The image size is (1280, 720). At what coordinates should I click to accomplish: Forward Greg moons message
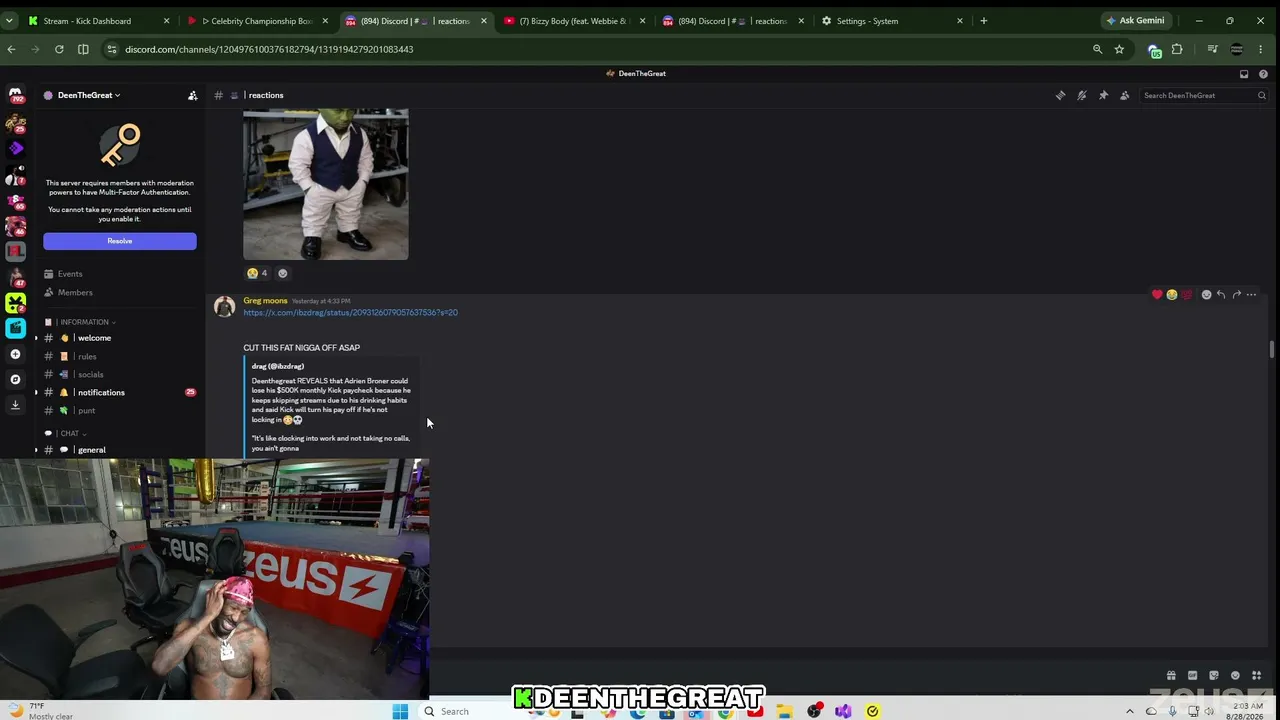click(x=1236, y=295)
